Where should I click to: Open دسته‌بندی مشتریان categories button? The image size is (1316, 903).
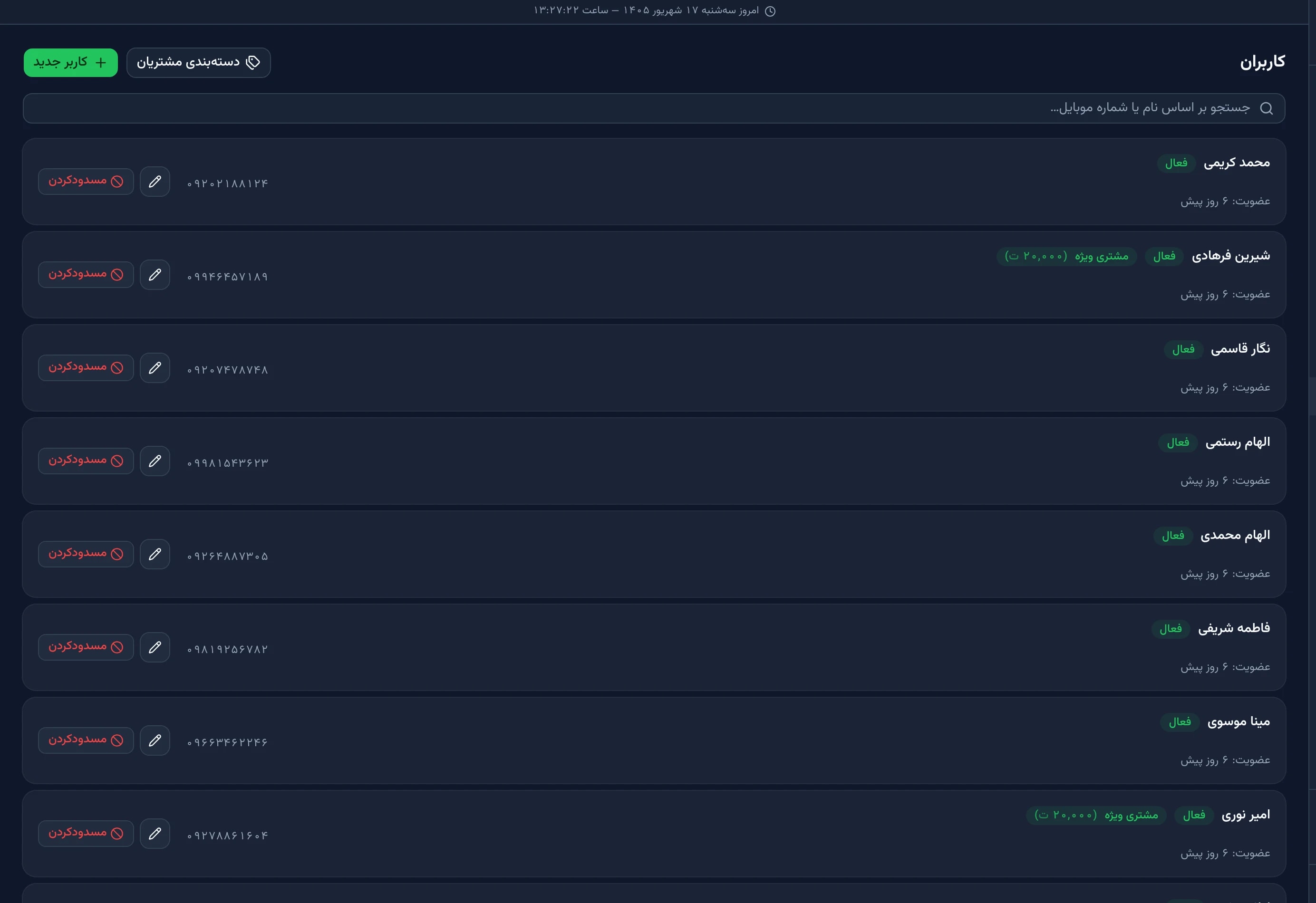(199, 62)
